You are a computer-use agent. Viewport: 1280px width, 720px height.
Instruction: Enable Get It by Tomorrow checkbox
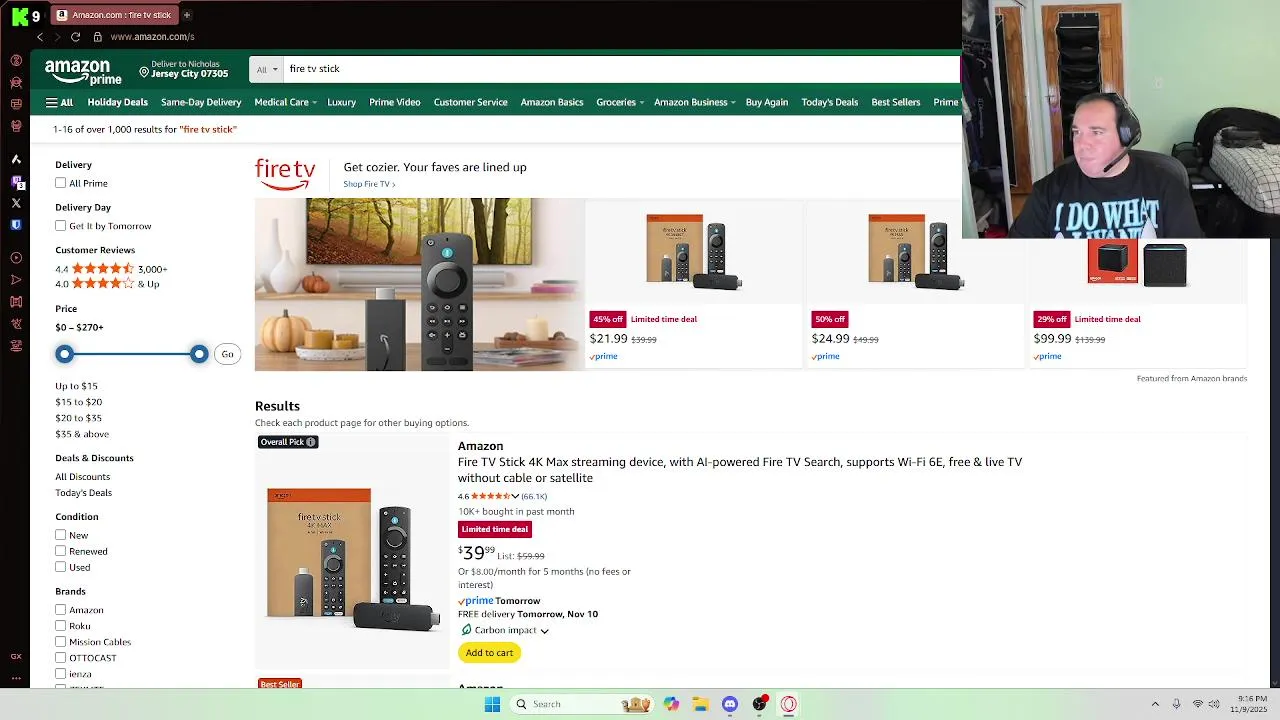coord(61,226)
